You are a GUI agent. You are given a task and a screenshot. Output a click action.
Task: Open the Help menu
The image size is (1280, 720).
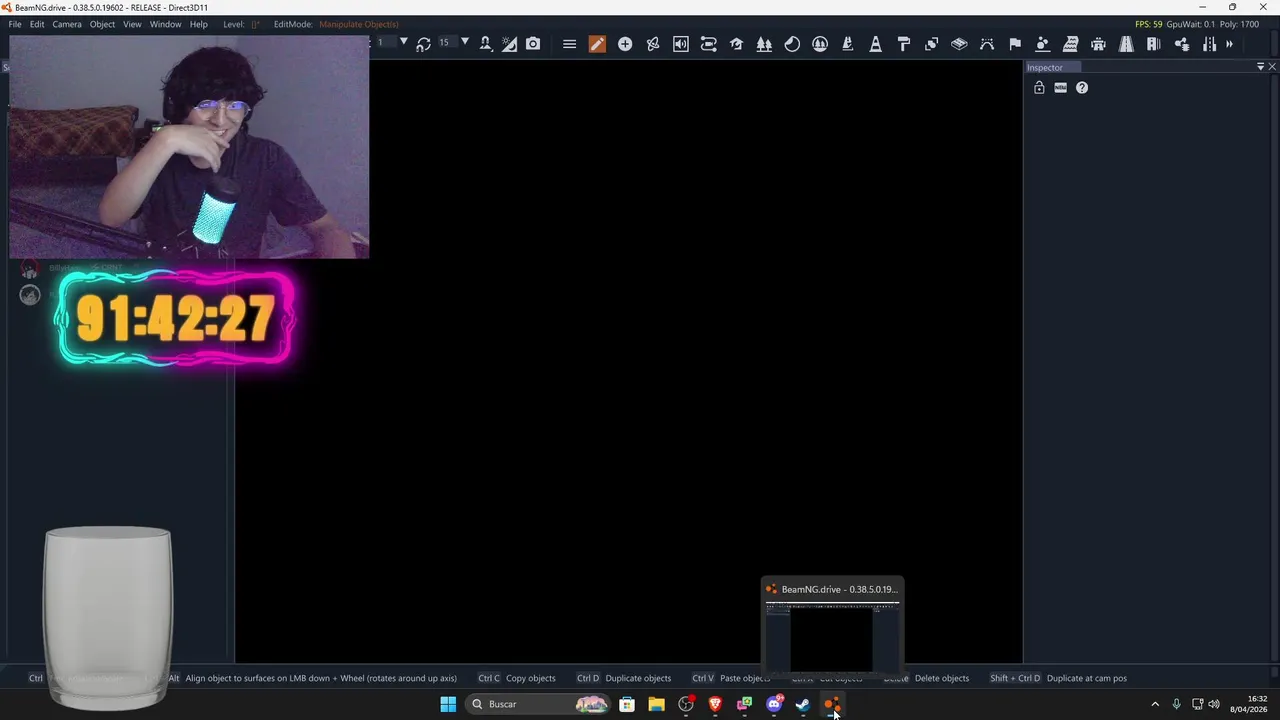point(199,24)
